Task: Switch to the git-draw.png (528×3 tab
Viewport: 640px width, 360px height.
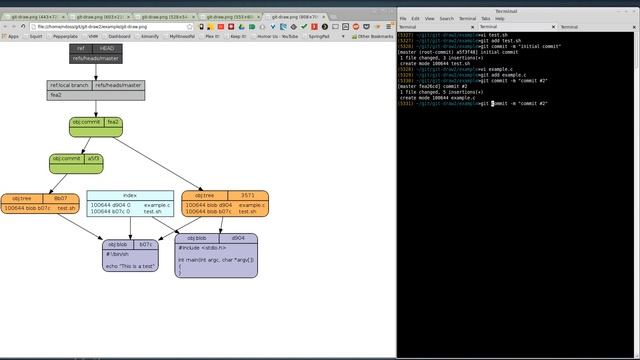Action: pos(163,17)
